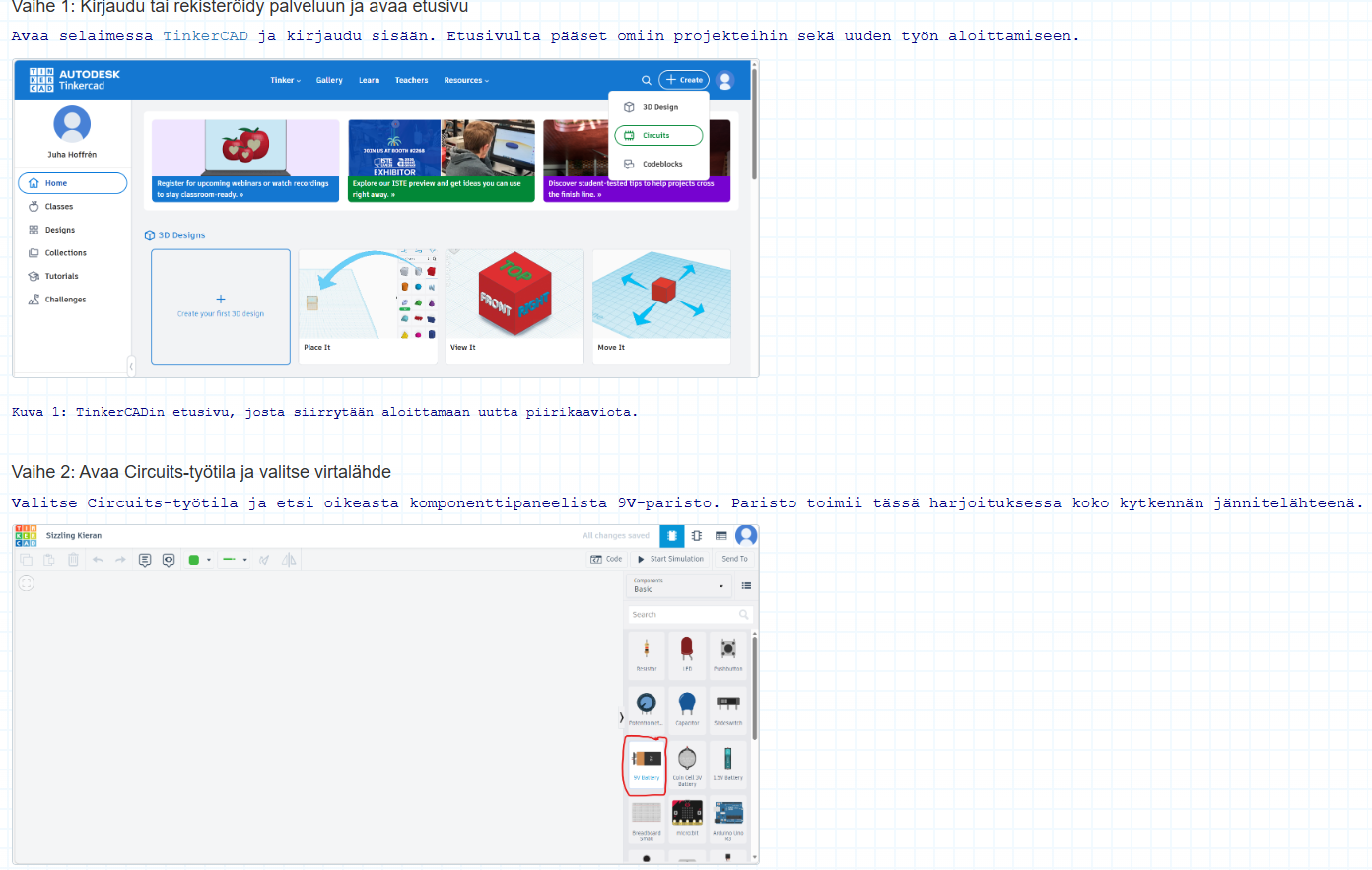1372x870 pixels.
Task: Click the Create button
Action: pos(684,80)
